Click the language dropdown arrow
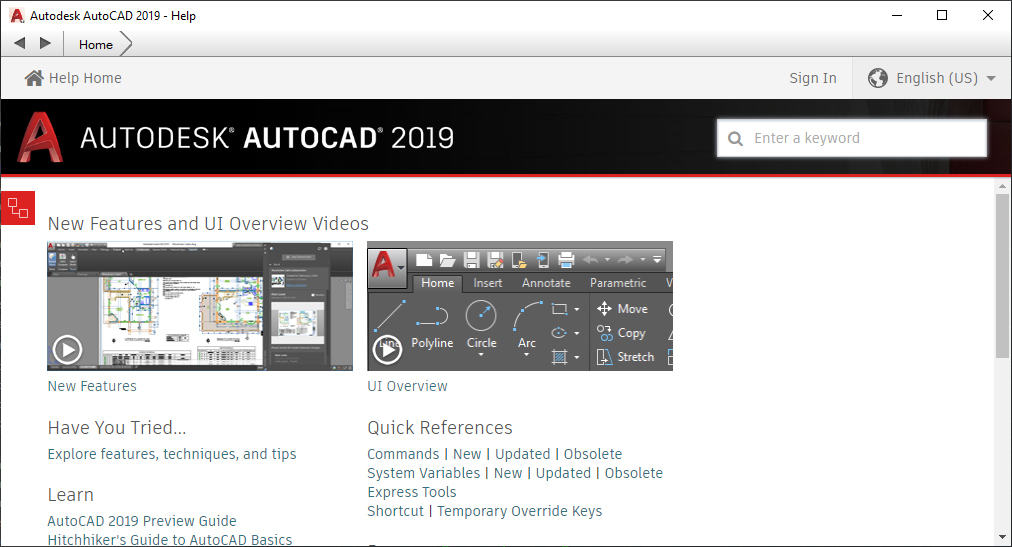 click(991, 78)
